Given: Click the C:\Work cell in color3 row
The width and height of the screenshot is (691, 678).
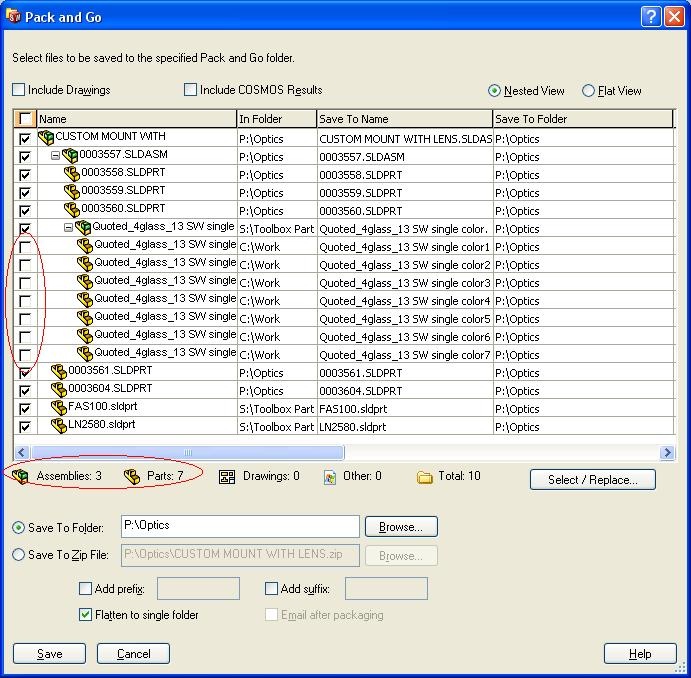Looking at the screenshot, I should click(277, 283).
